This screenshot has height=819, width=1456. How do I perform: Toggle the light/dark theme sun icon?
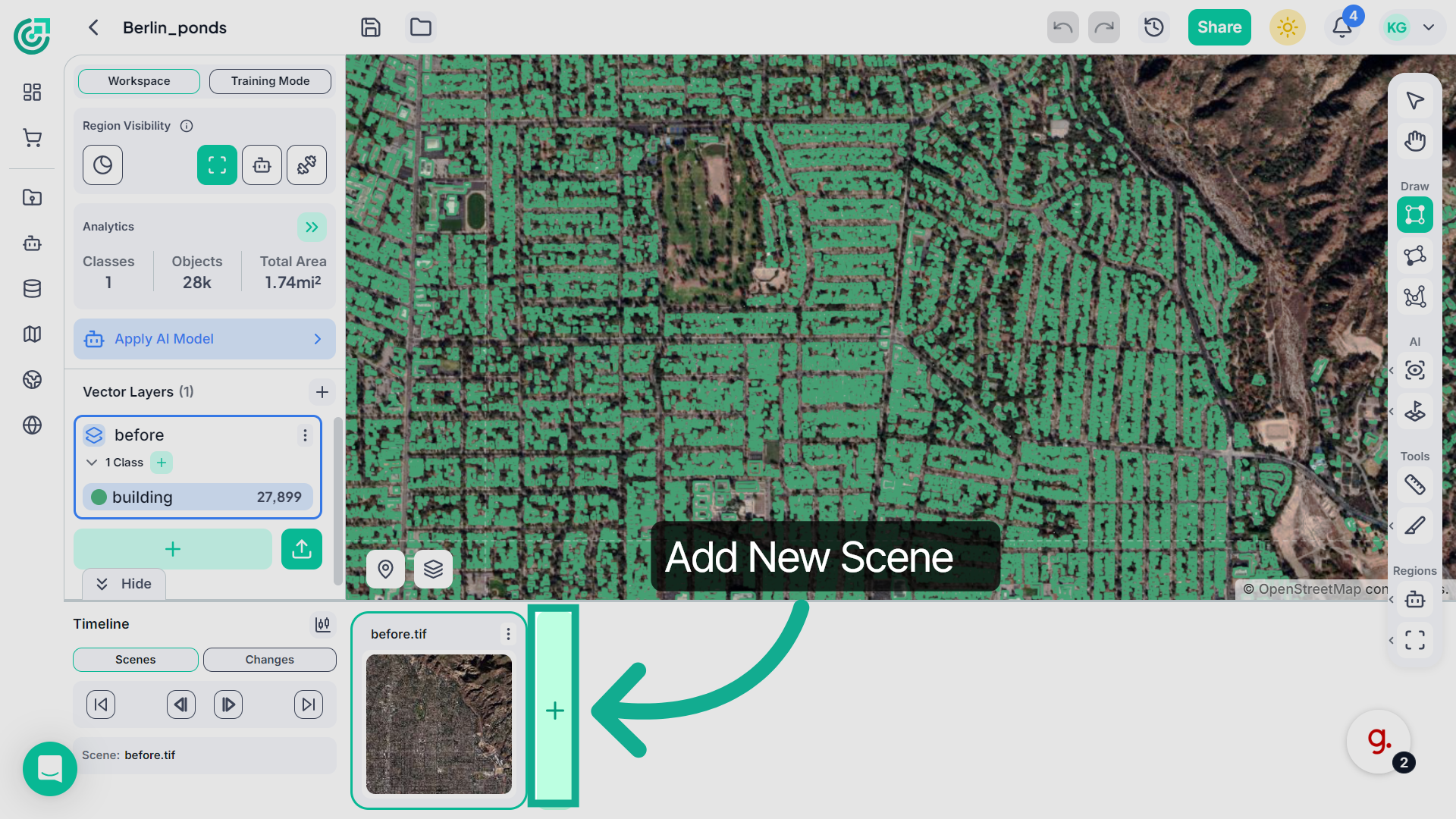[1288, 27]
